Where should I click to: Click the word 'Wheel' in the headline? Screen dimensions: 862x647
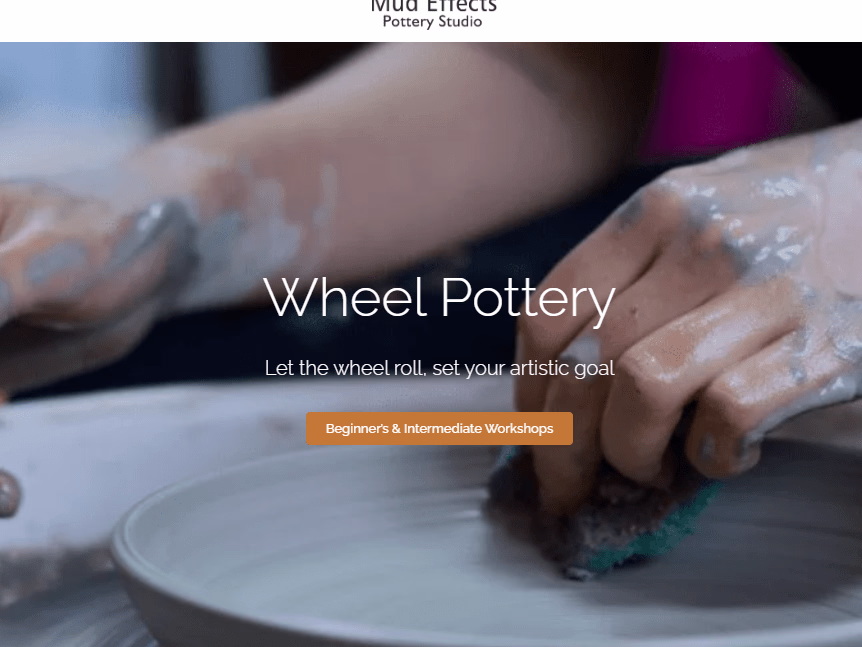tap(345, 297)
